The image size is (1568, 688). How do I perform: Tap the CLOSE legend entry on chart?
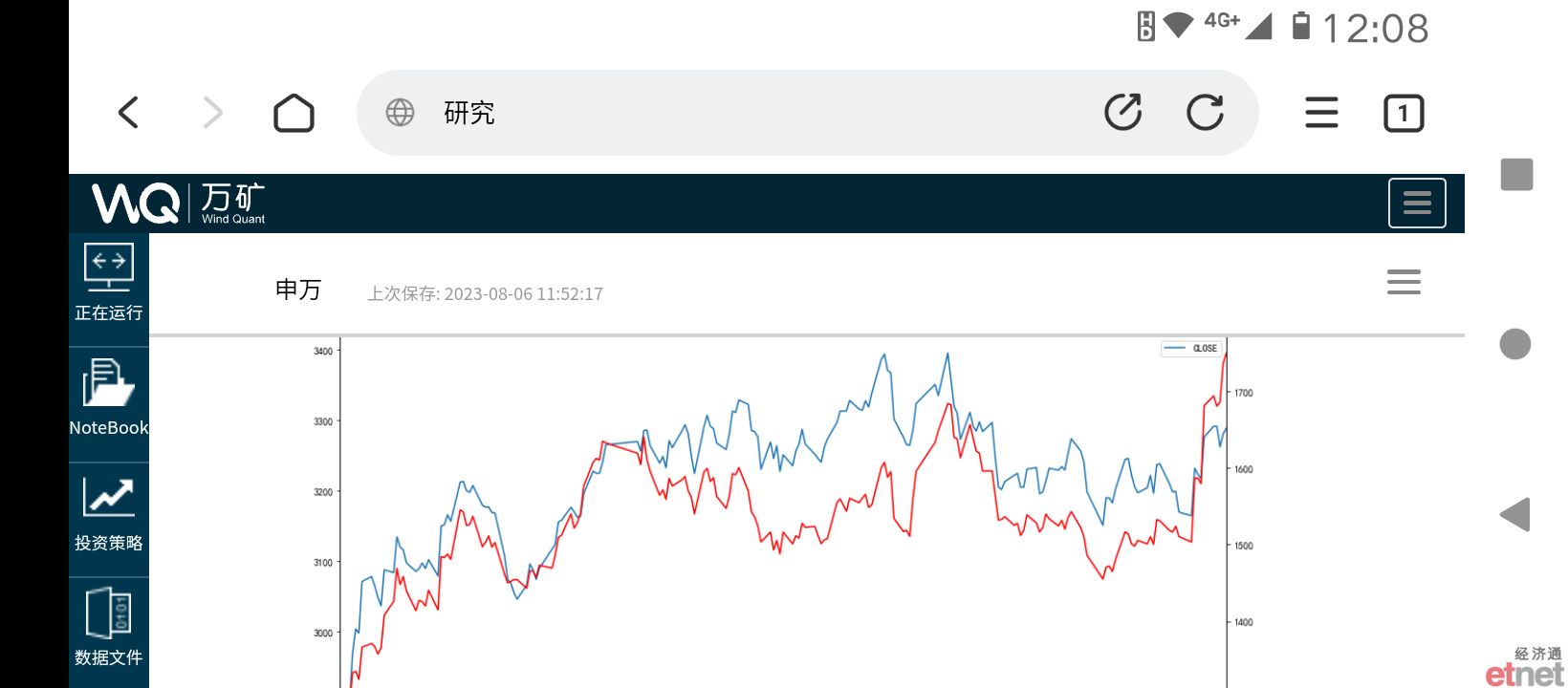[1191, 348]
